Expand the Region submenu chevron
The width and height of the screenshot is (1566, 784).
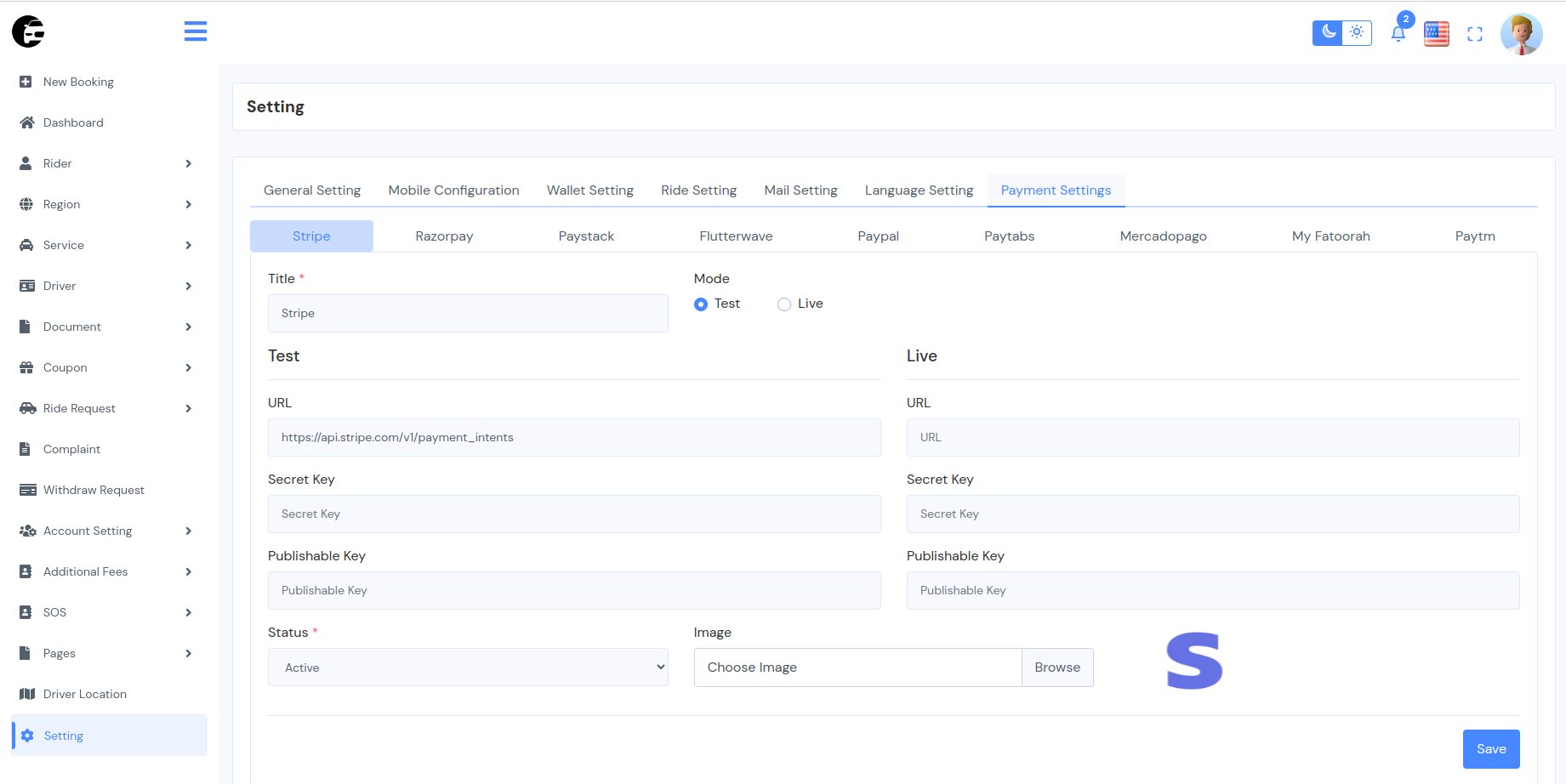click(189, 204)
